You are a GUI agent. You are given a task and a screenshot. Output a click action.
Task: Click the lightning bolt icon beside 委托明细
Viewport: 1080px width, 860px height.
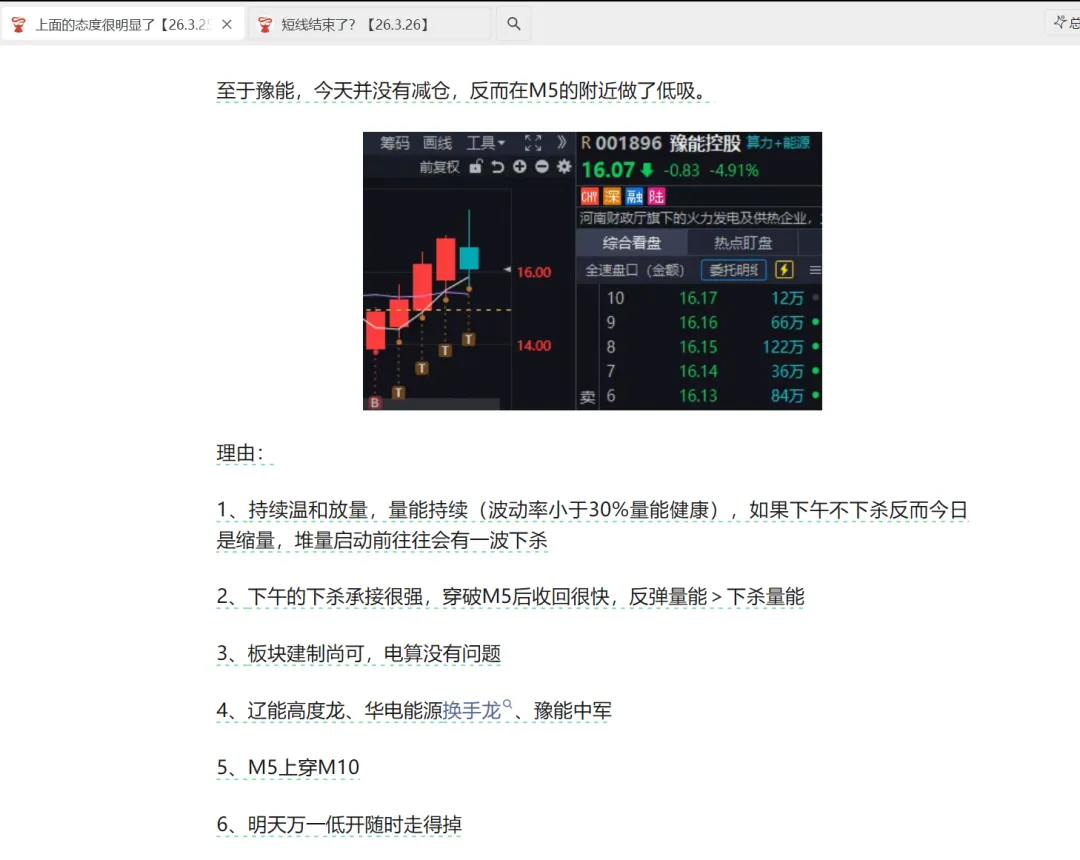click(x=785, y=269)
